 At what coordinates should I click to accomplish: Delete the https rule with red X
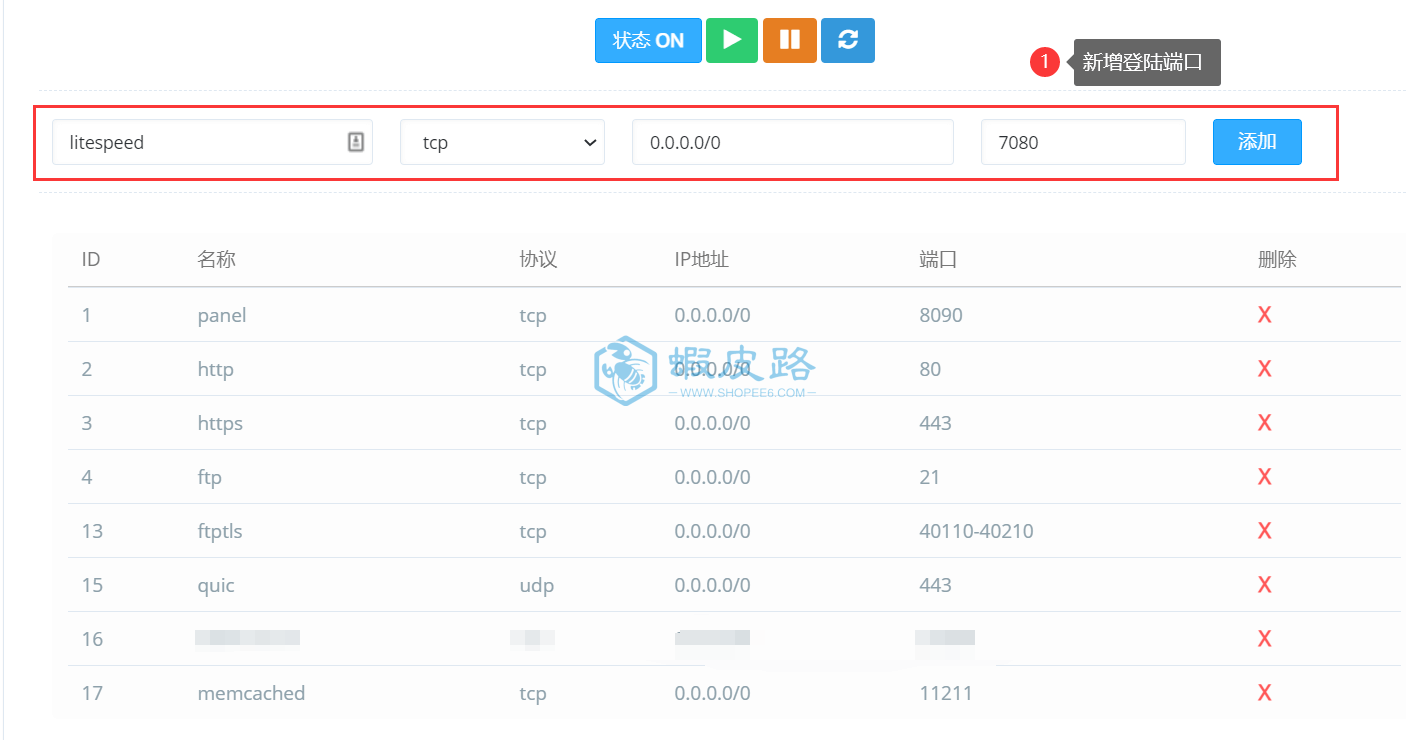[x=1264, y=423]
